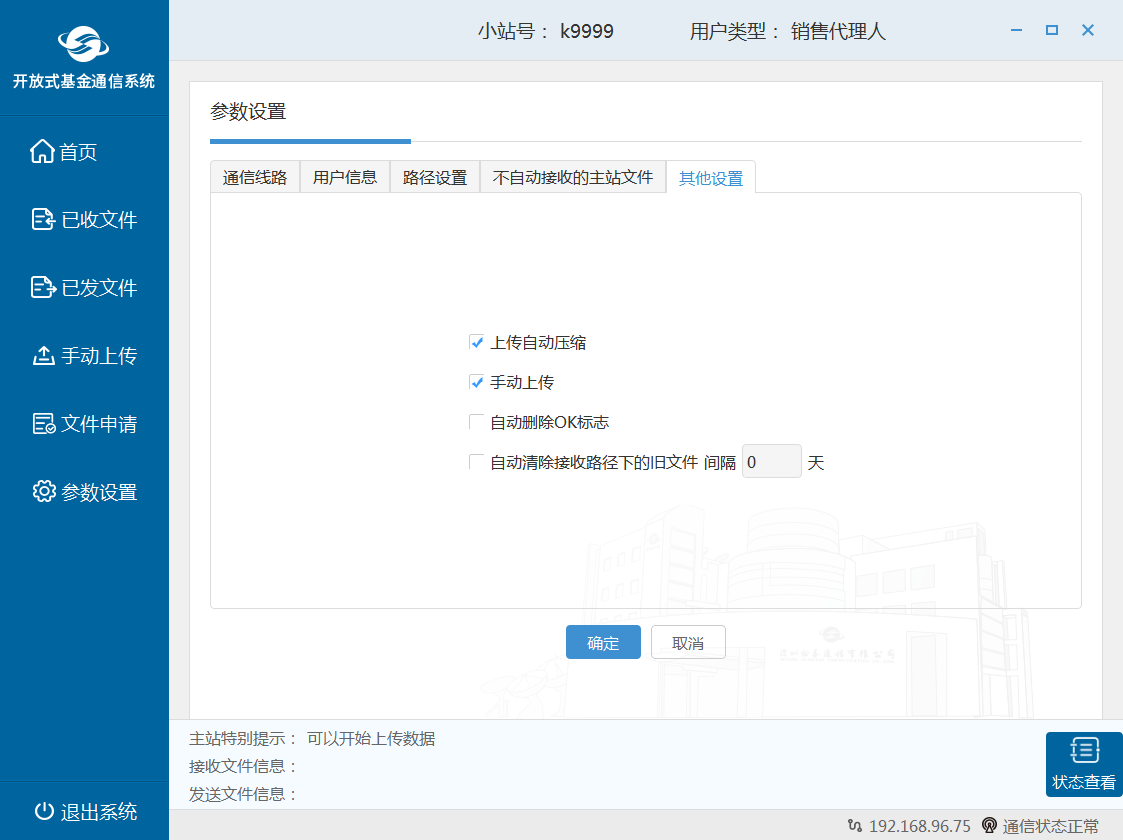Click the communication status signal icon
Image resolution: width=1123 pixels, height=840 pixels.
click(989, 826)
